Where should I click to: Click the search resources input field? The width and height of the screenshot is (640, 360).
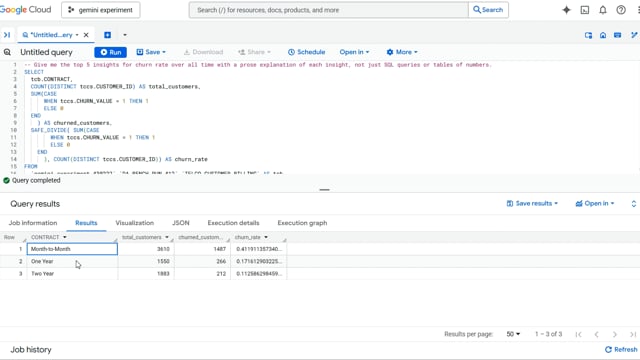click(x=329, y=10)
